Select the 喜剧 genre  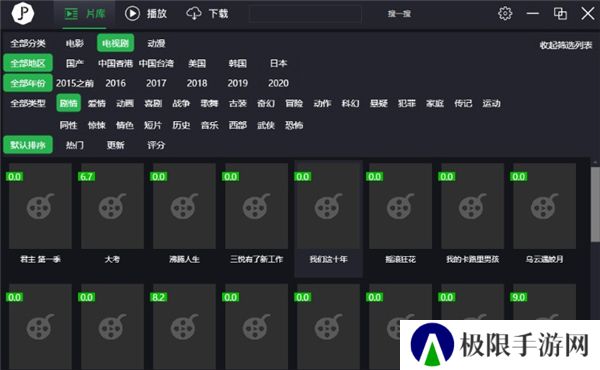[153, 103]
